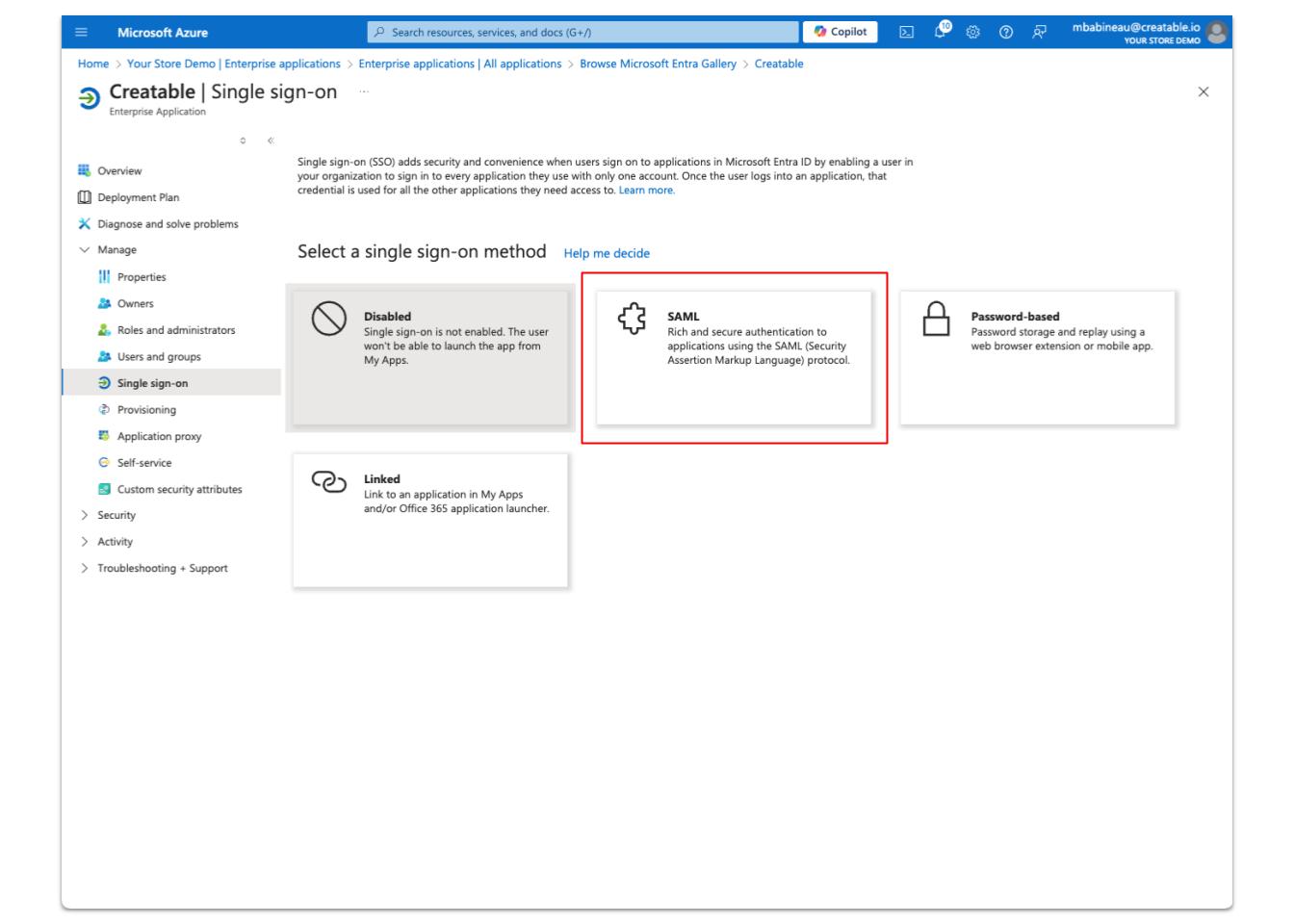
Task: Click the Users and groups icon
Action: [x=104, y=357]
